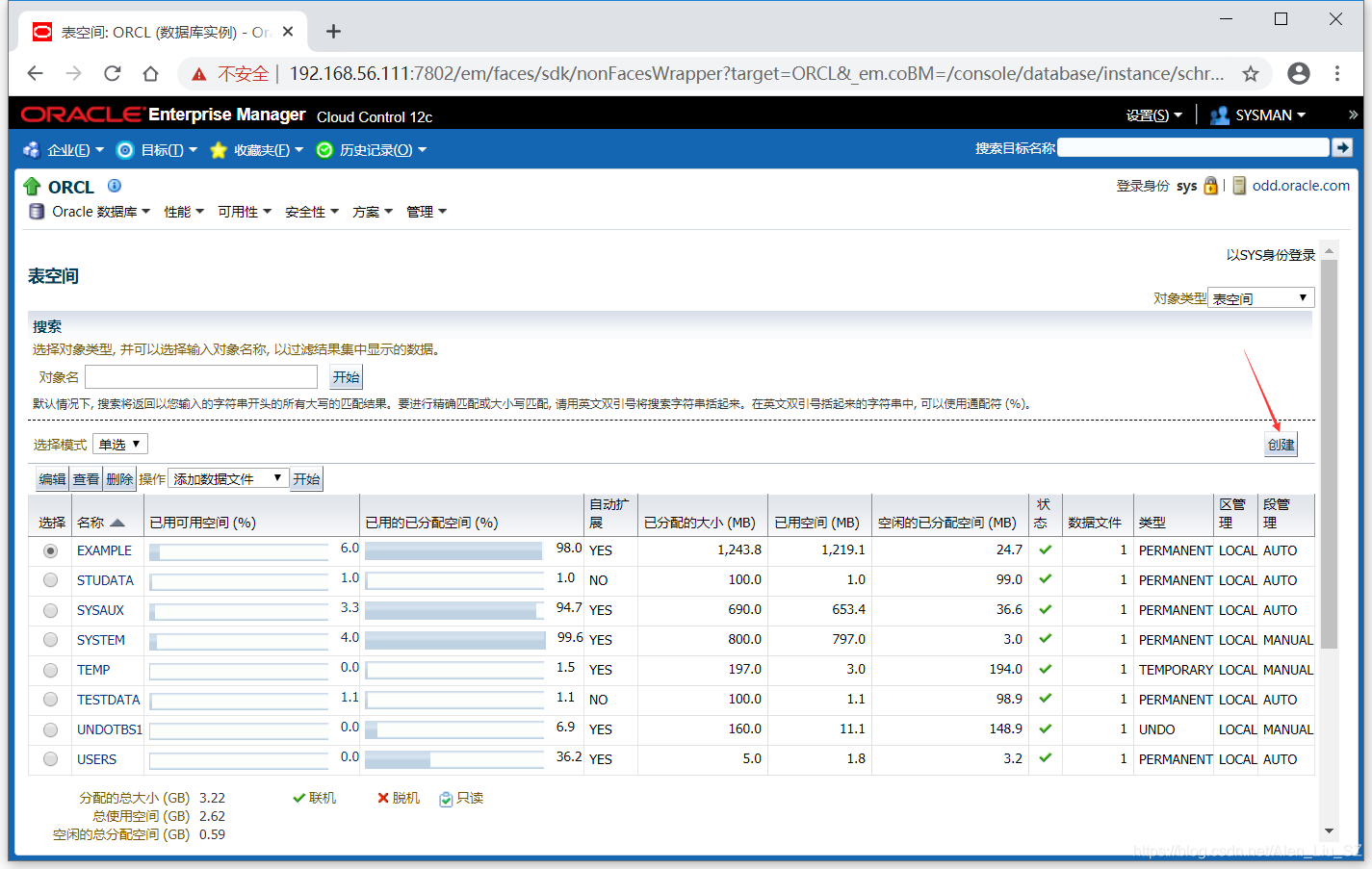The width and height of the screenshot is (1372, 869).
Task: Select the USERS tablespace radio button
Action: 51,759
